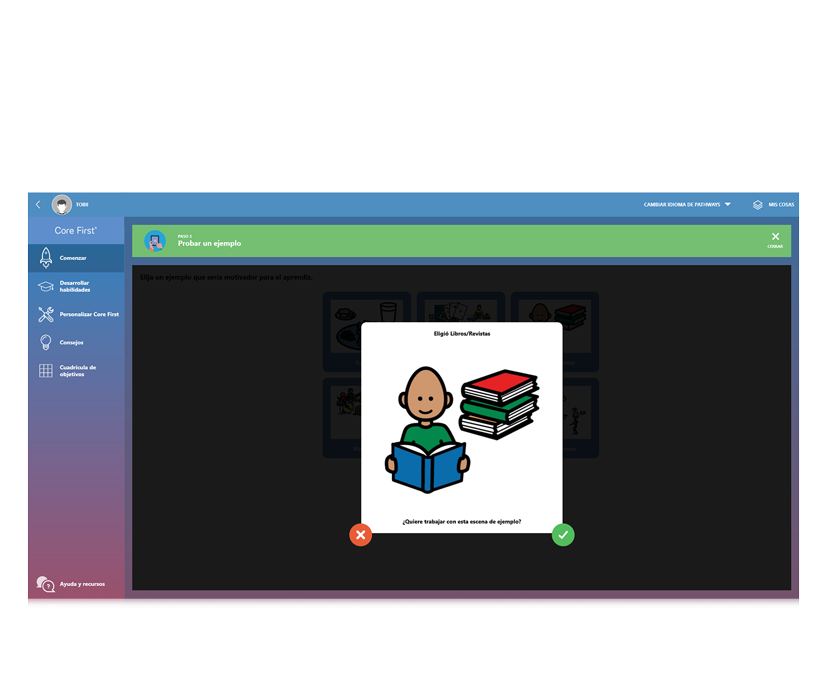This screenshot has height=675, width=825.
Task: Click the Core First sidebar title
Action: pos(76,231)
